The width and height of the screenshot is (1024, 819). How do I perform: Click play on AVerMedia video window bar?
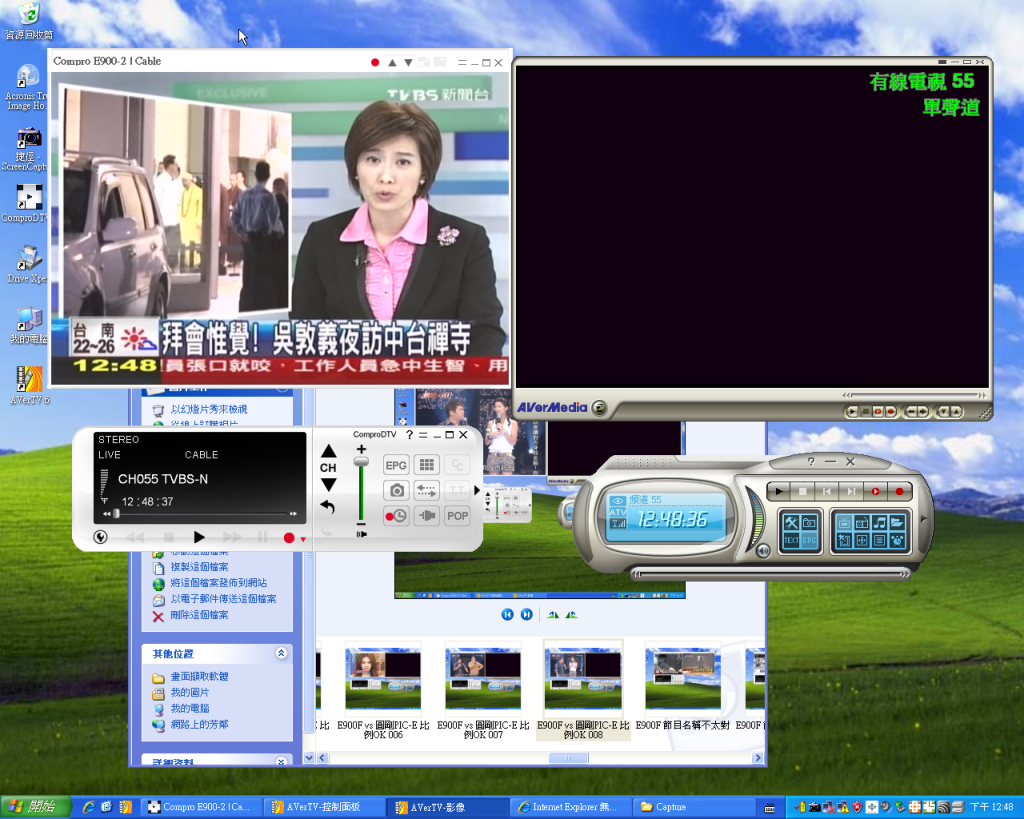(853, 411)
